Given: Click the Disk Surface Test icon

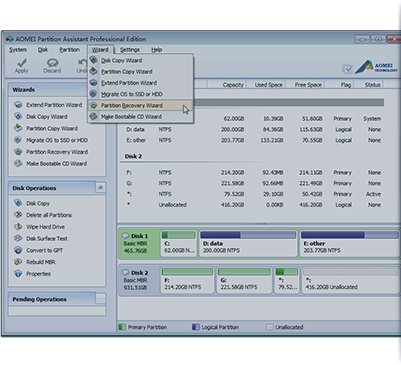Looking at the screenshot, I should 18,238.
